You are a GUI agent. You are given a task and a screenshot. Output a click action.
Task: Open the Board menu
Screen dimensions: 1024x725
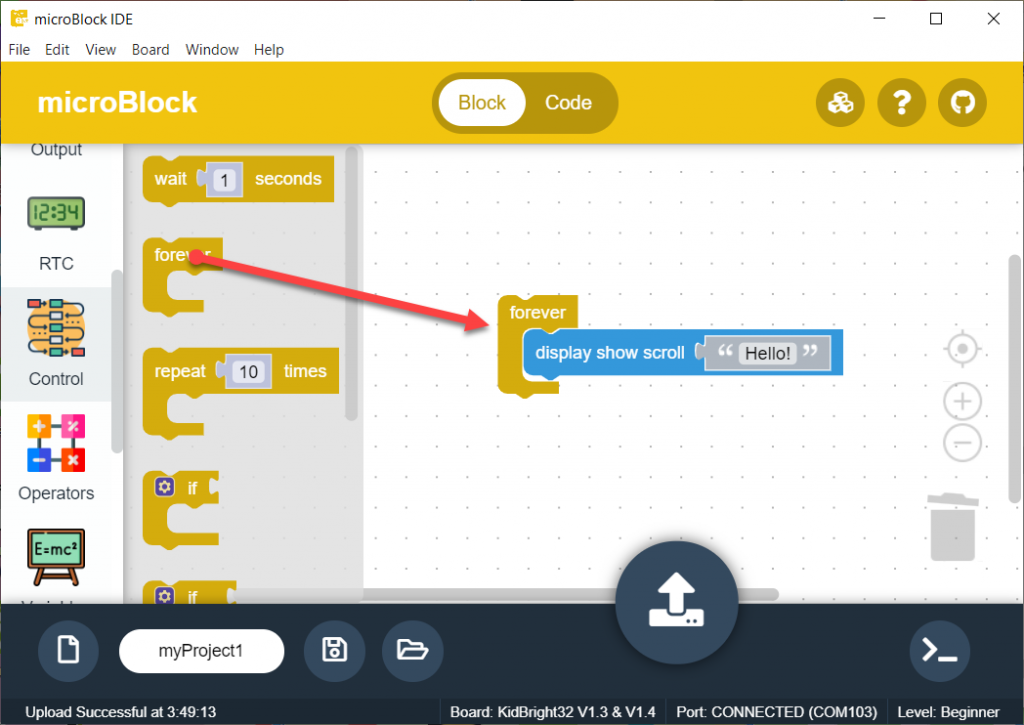[x=150, y=50]
